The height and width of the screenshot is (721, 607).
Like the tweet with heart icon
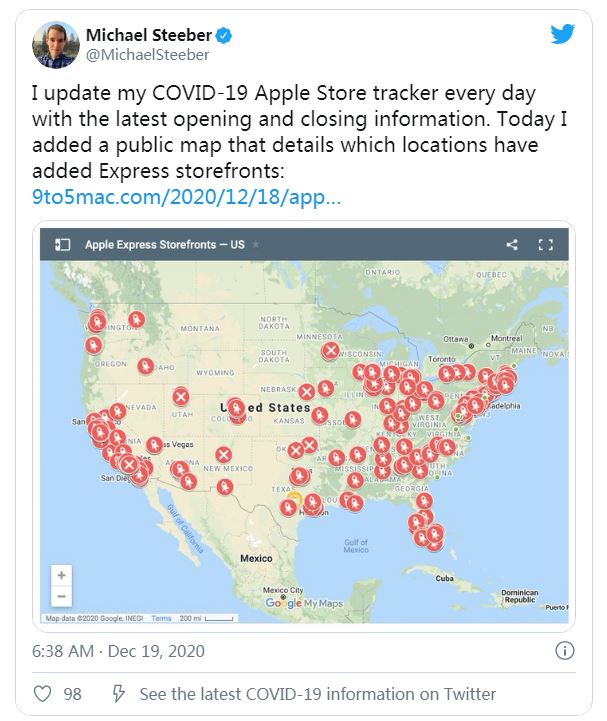click(43, 693)
